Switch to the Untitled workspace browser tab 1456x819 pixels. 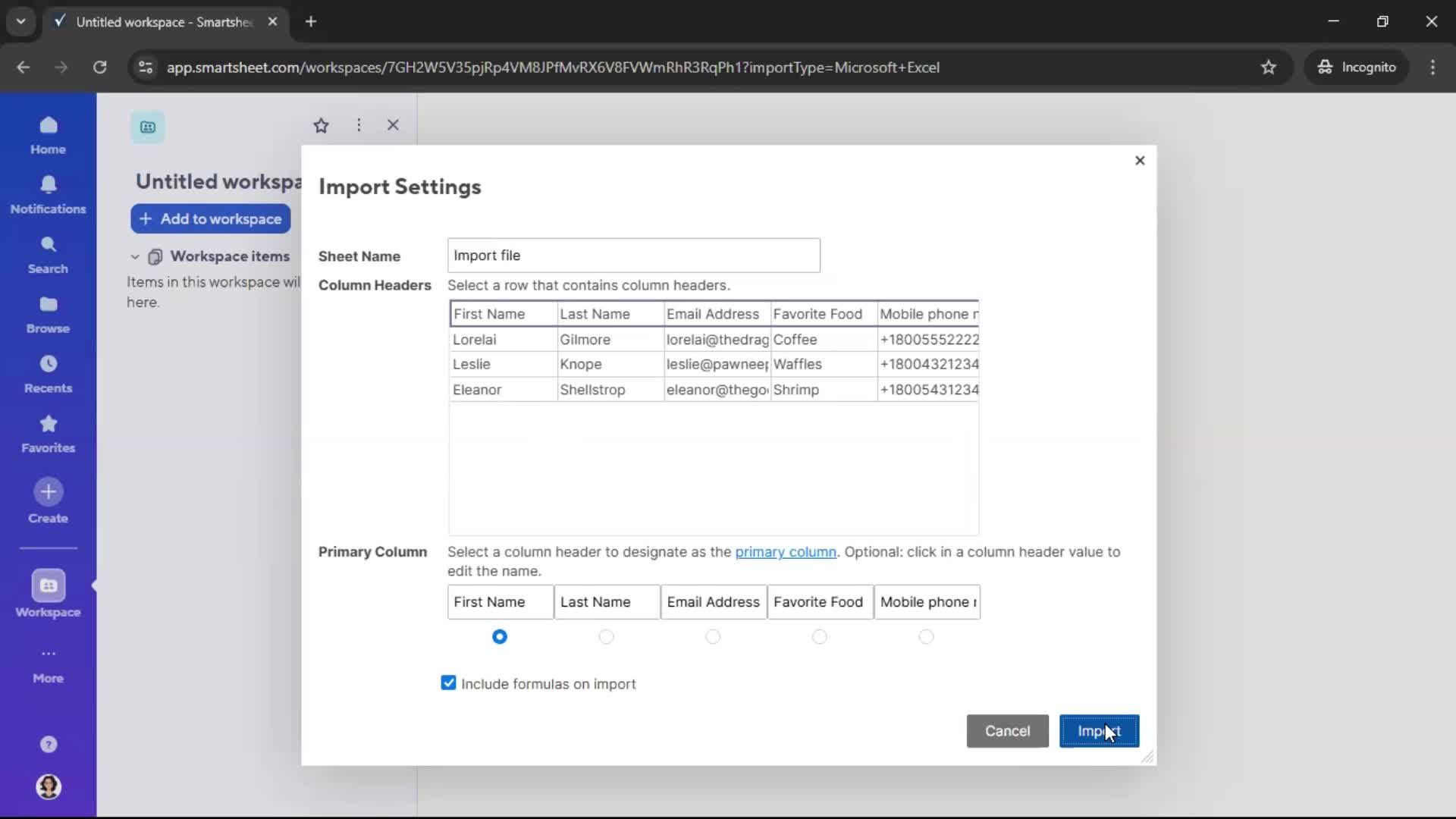[x=152, y=22]
